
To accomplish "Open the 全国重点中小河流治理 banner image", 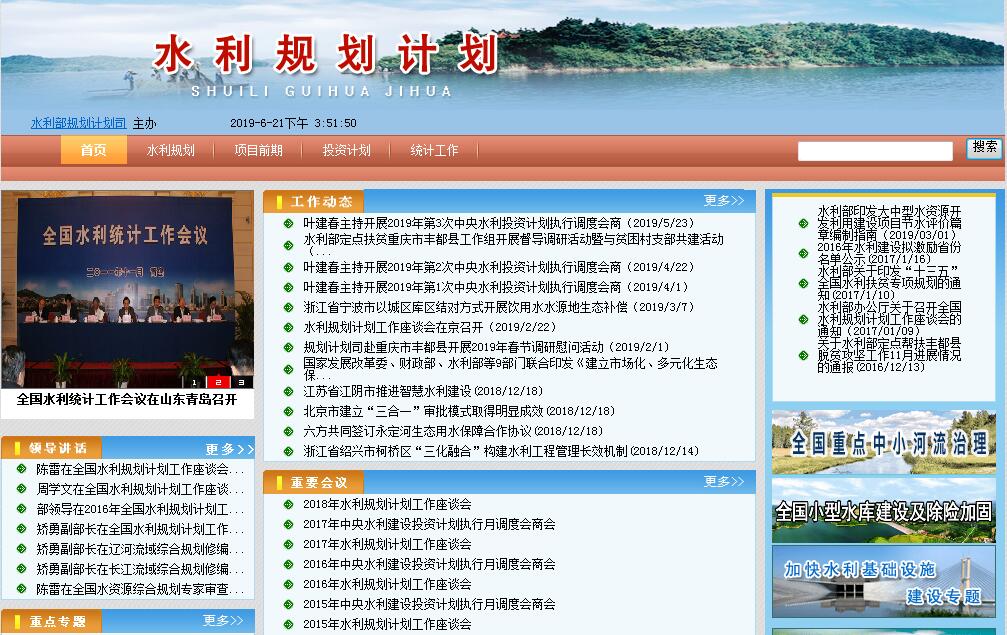I will pyautogui.click(x=883, y=442).
